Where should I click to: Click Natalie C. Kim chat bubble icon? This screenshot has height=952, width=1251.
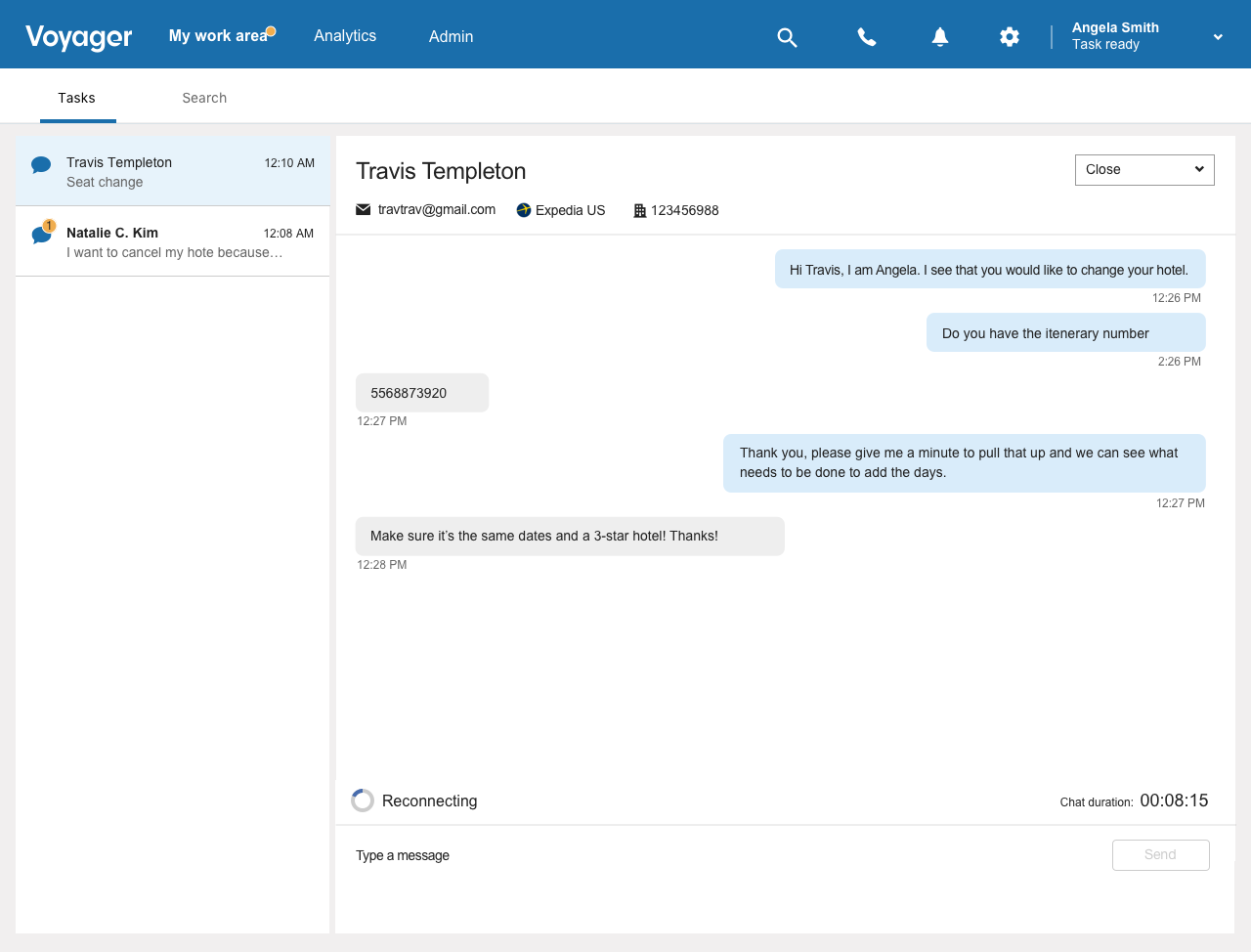coord(41,235)
